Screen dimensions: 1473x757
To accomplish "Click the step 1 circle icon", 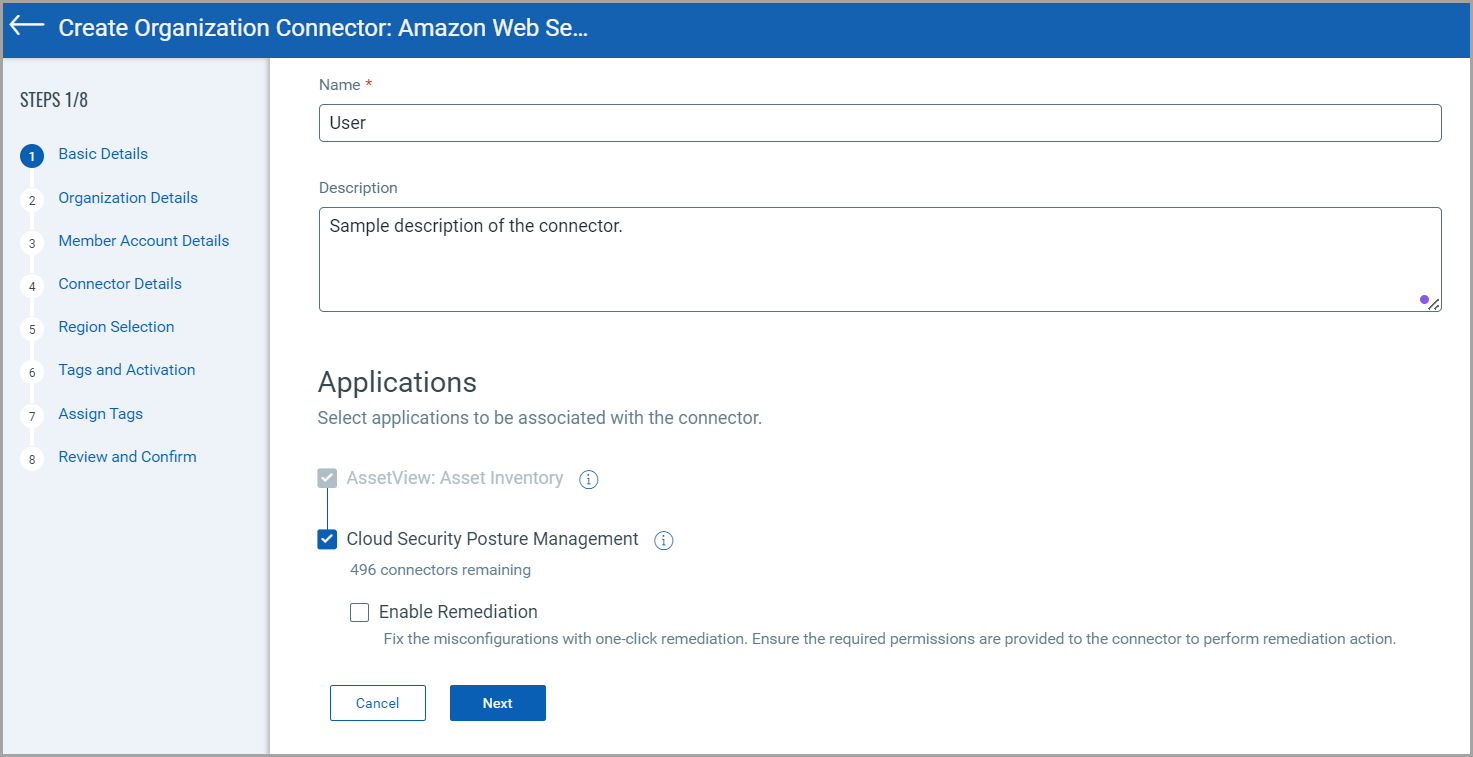I will 32,156.
